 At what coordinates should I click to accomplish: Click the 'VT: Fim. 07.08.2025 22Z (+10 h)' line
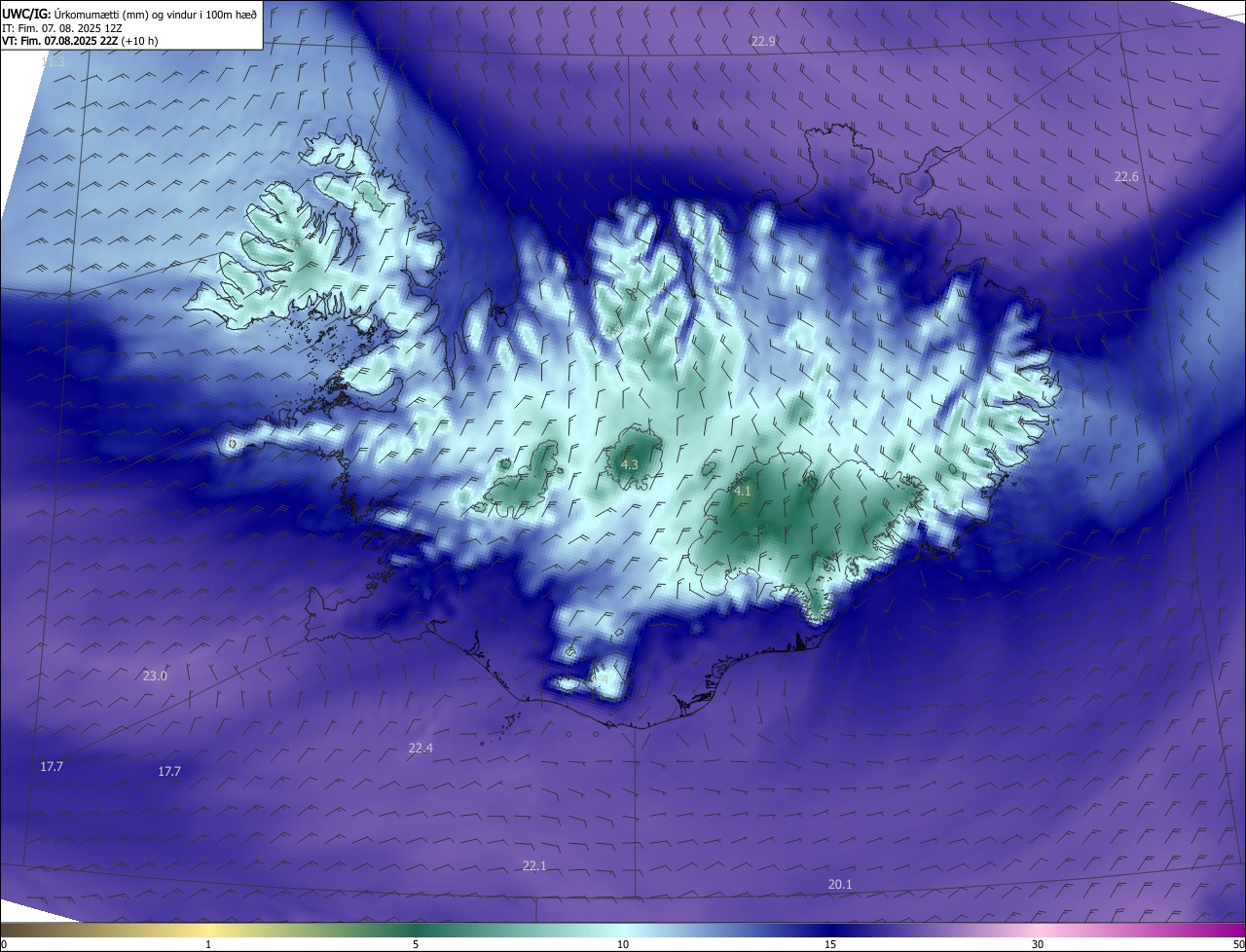(80, 41)
